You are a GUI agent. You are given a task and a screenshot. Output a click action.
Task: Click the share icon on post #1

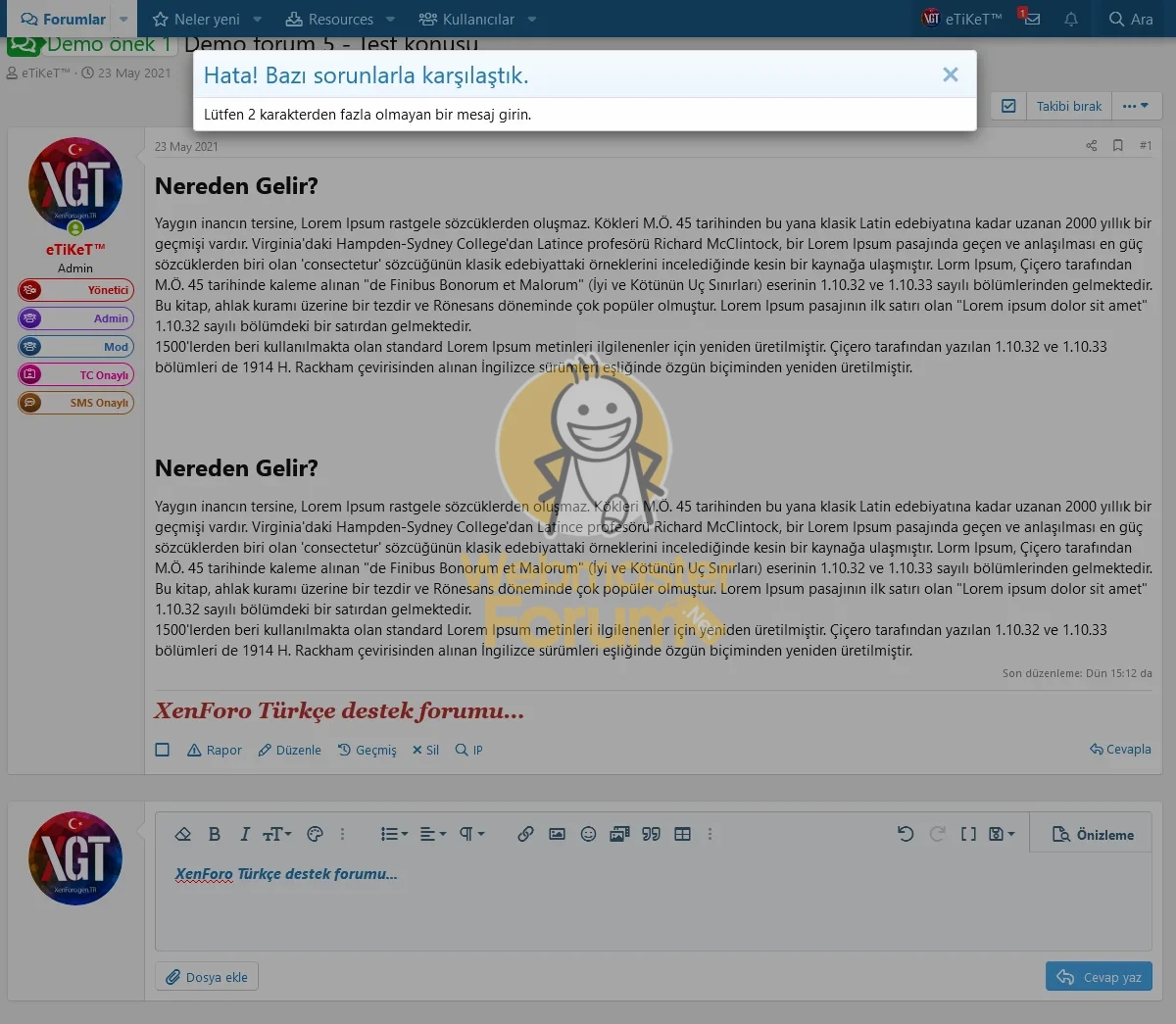[1092, 146]
